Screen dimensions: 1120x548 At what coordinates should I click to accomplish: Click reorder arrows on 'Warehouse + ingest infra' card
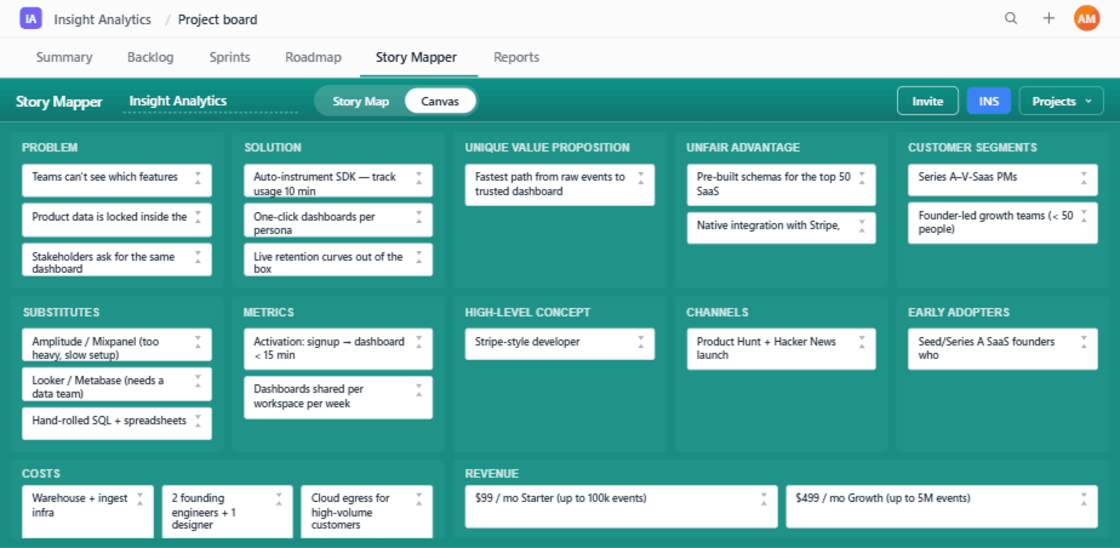pos(140,499)
